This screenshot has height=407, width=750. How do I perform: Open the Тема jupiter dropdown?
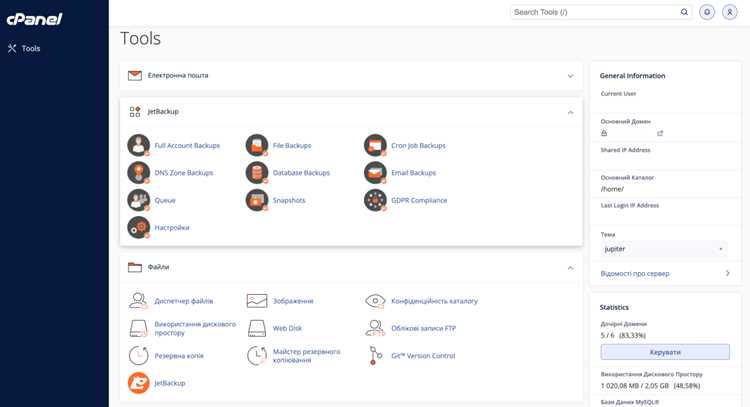664,249
